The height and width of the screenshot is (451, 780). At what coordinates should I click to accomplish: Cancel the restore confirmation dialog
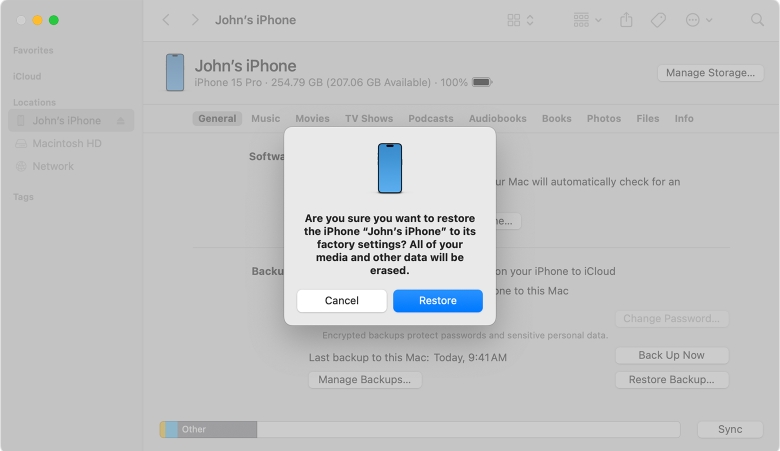341,300
